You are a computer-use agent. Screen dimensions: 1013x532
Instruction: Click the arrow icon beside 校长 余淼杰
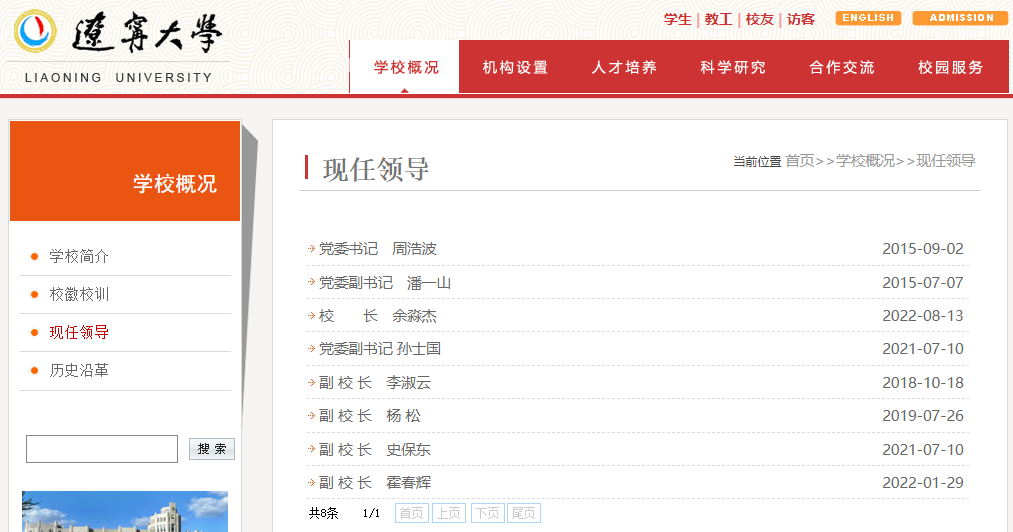click(x=311, y=315)
